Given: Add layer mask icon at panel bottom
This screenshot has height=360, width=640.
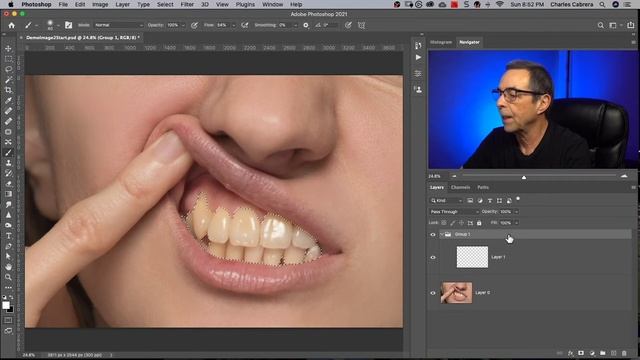Looking at the screenshot, I should point(581,353).
